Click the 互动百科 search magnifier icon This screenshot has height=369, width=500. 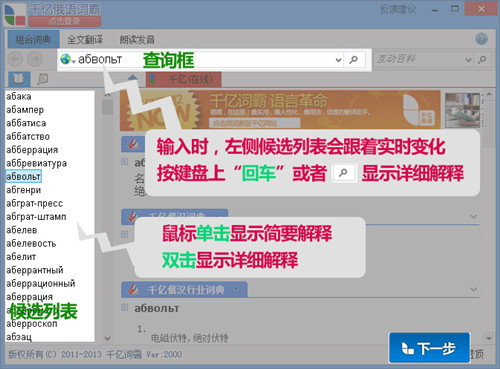point(482,60)
